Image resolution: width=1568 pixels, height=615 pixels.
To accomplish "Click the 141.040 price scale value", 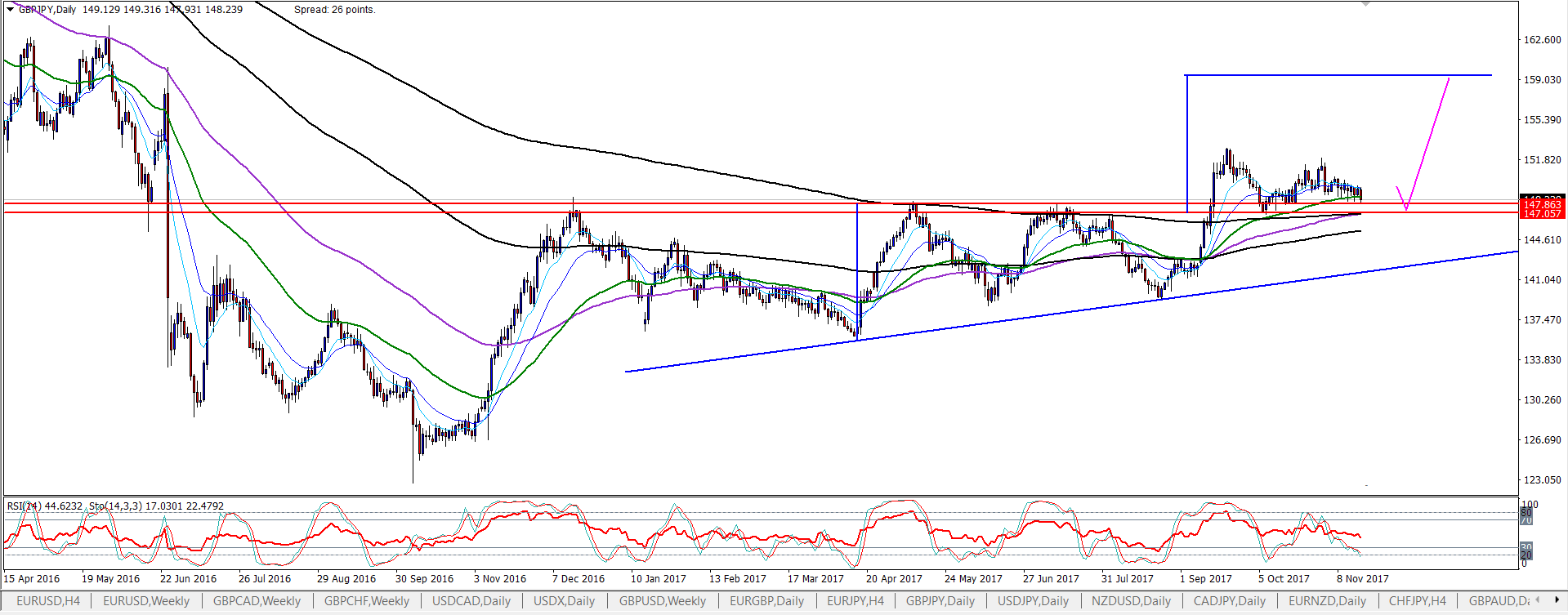I will (1543, 280).
